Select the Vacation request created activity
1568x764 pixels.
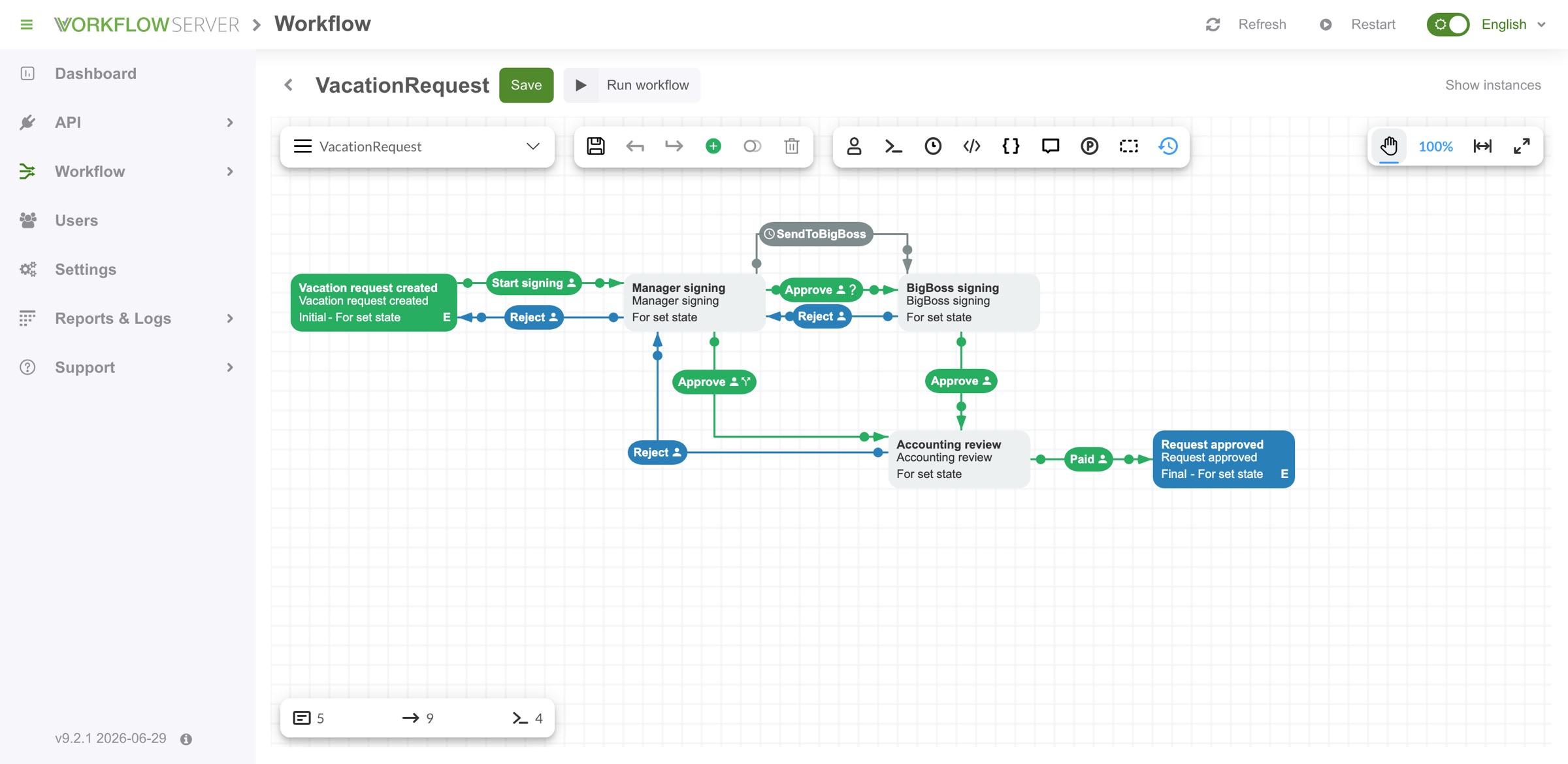(373, 302)
